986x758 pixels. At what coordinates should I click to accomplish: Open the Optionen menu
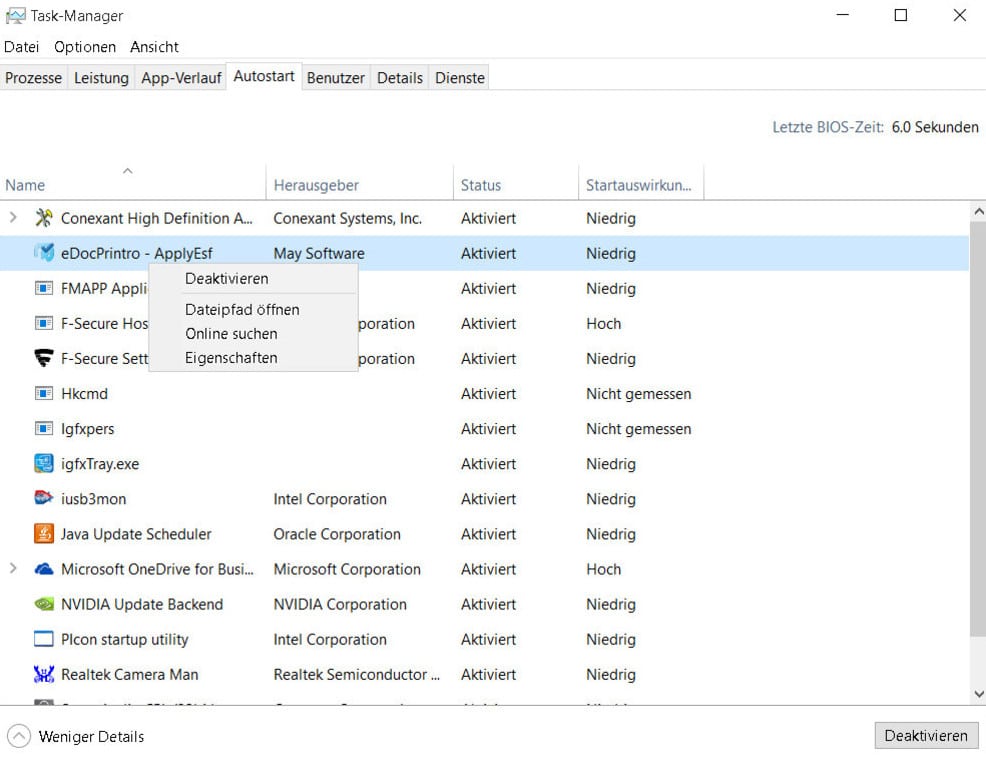[x=85, y=47]
